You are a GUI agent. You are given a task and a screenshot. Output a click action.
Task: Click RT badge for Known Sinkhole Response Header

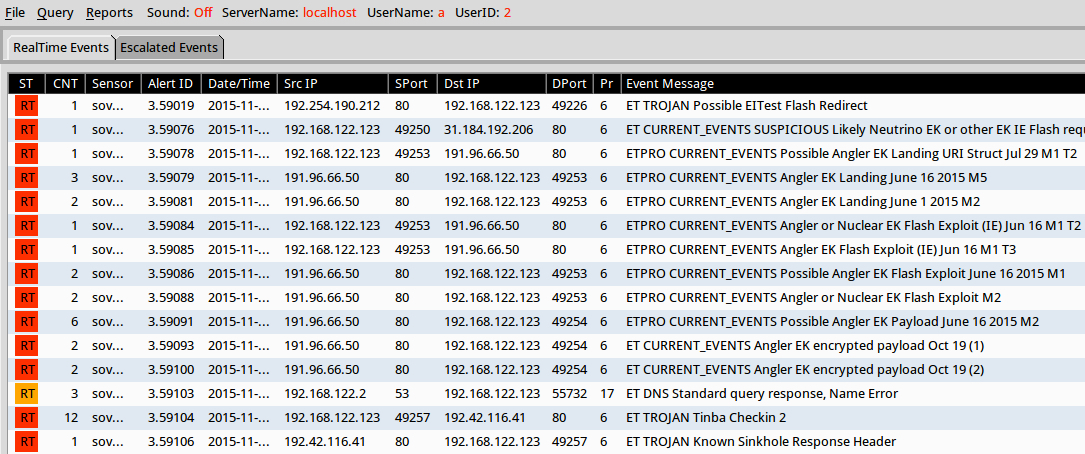[27, 441]
